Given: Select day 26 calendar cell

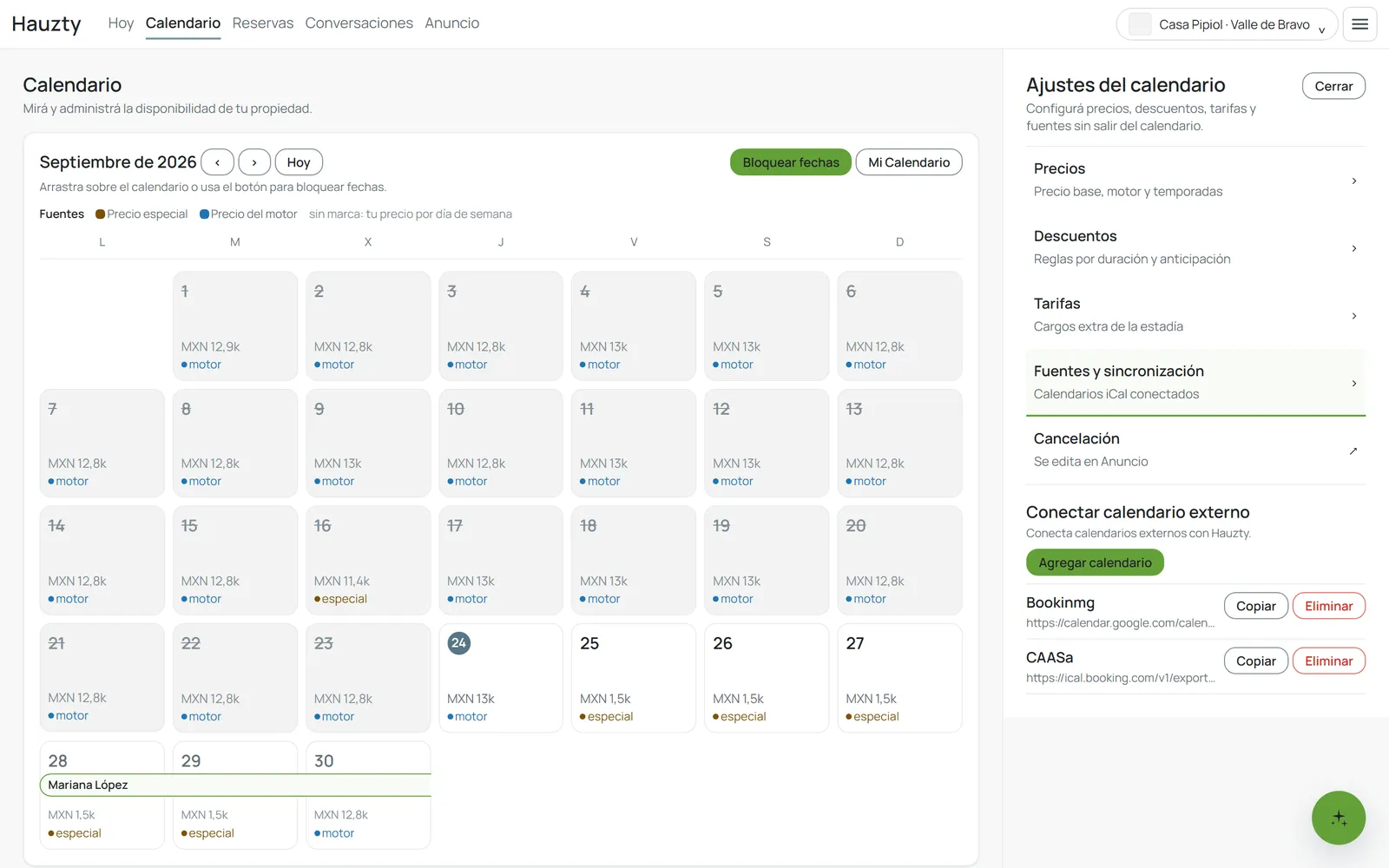Looking at the screenshot, I should pyautogui.click(x=767, y=678).
